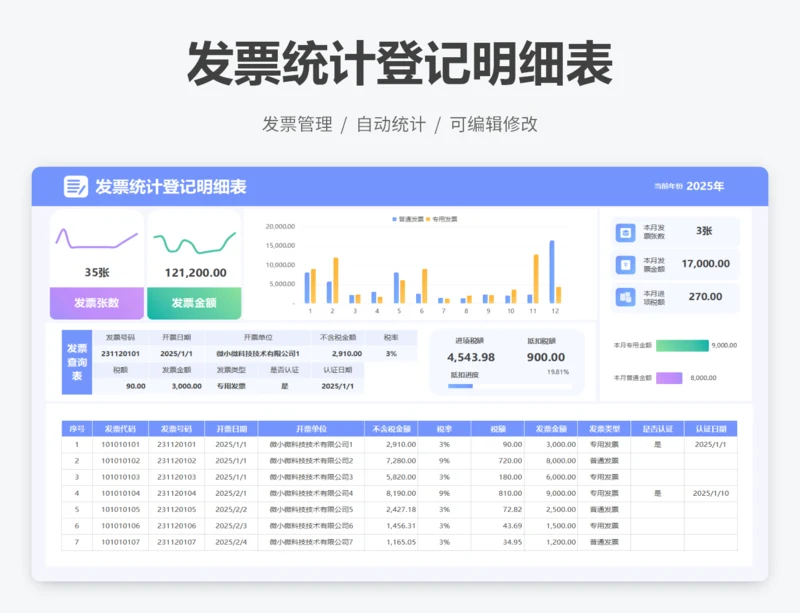Select date cell 2025/2/3
The width and height of the screenshot is (800, 613).
(x=231, y=526)
